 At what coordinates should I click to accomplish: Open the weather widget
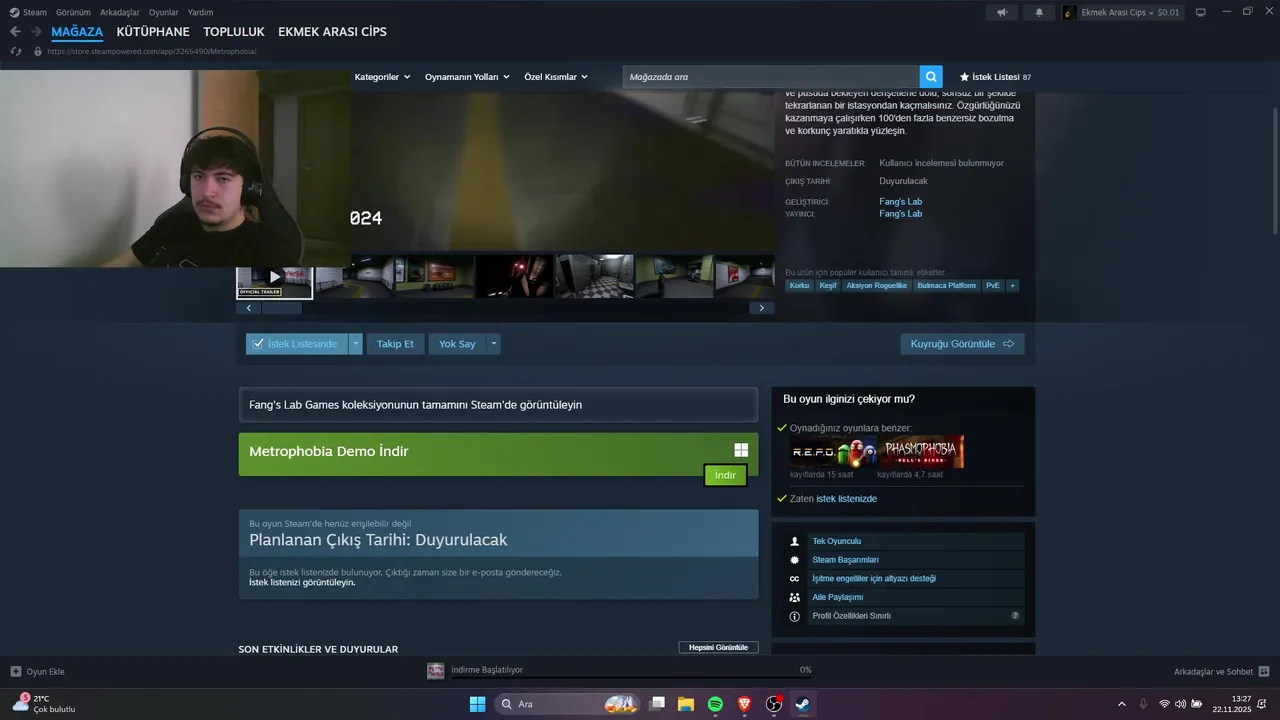[x=44, y=704]
